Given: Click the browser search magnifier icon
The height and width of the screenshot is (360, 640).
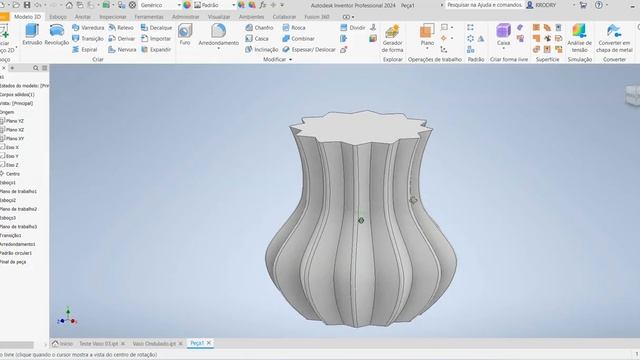Looking at the screenshot, I should click(36, 68).
